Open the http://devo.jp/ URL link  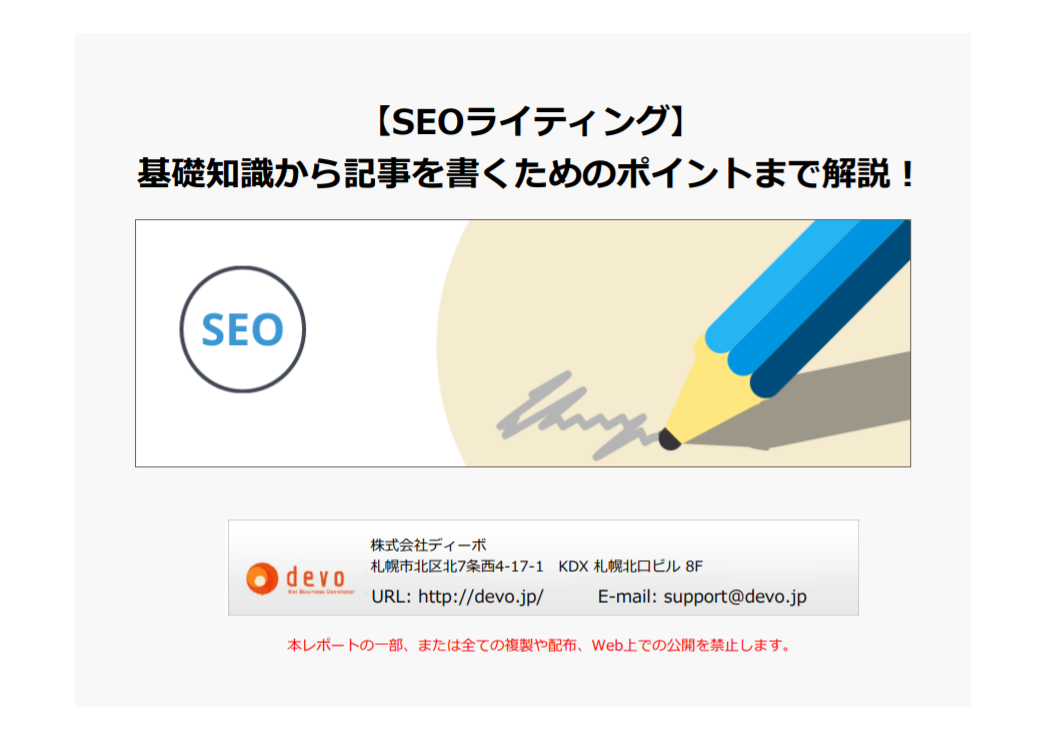click(x=480, y=596)
